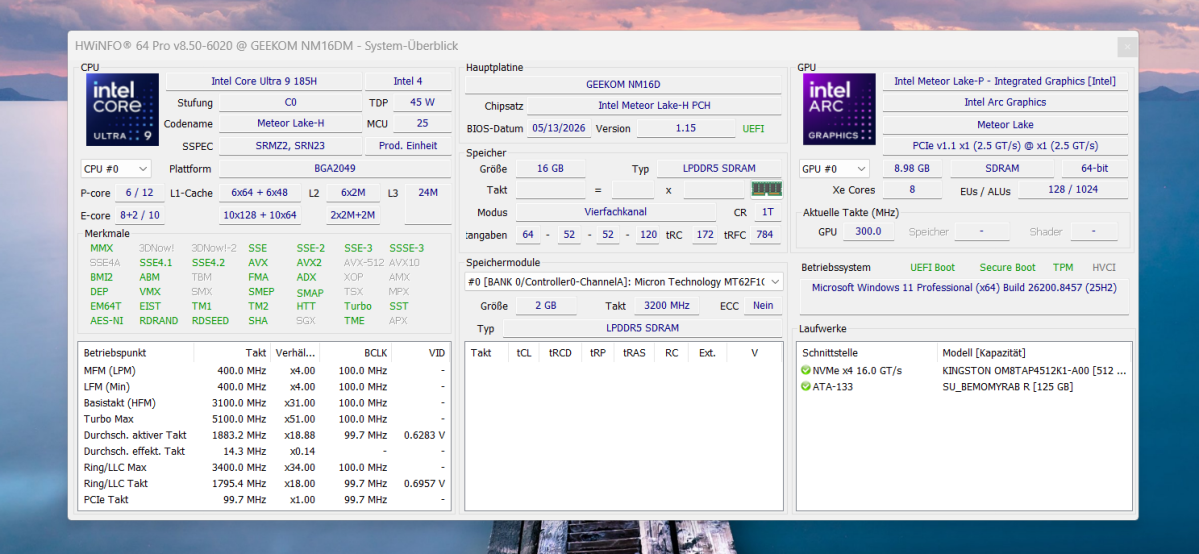1199x554 pixels.
Task: Click the UEFI Boot indicator
Action: (x=932, y=267)
